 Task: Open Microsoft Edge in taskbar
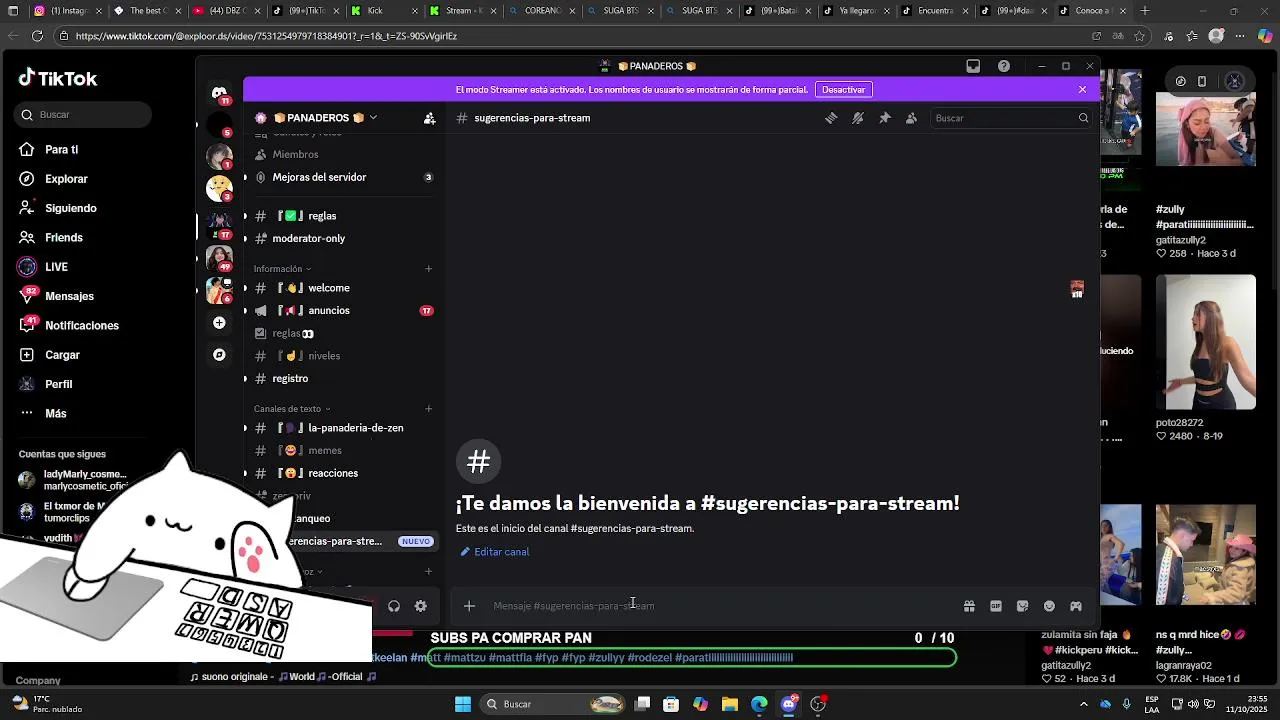click(x=759, y=704)
